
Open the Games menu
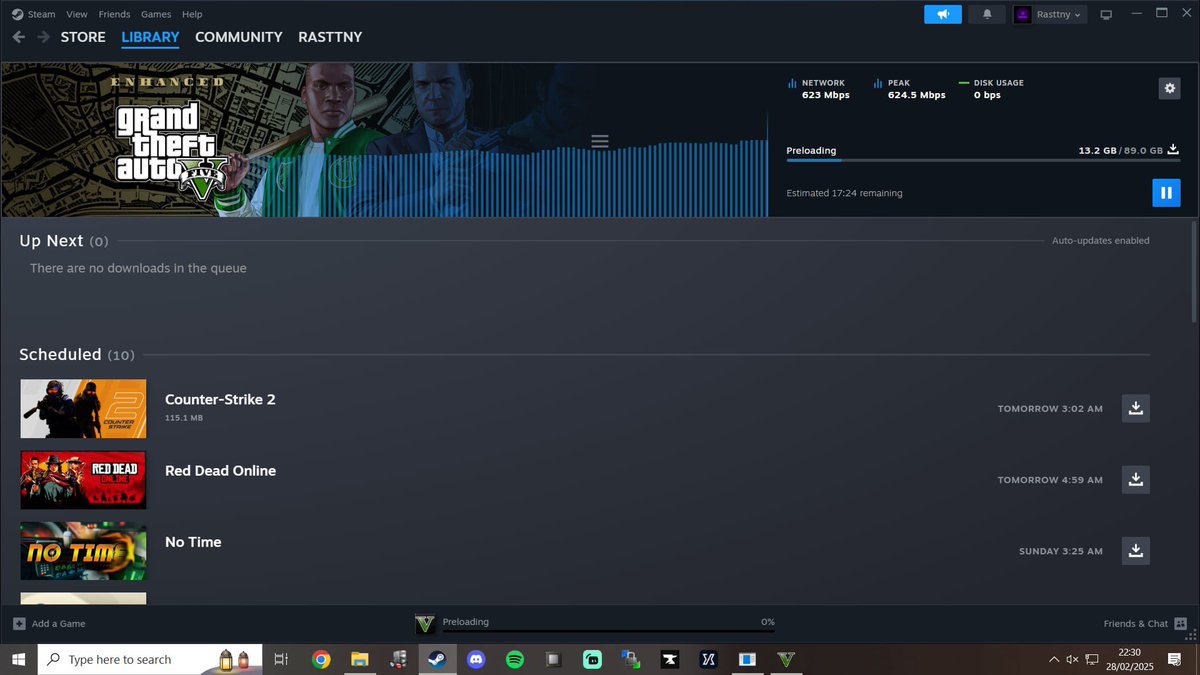pyautogui.click(x=156, y=14)
